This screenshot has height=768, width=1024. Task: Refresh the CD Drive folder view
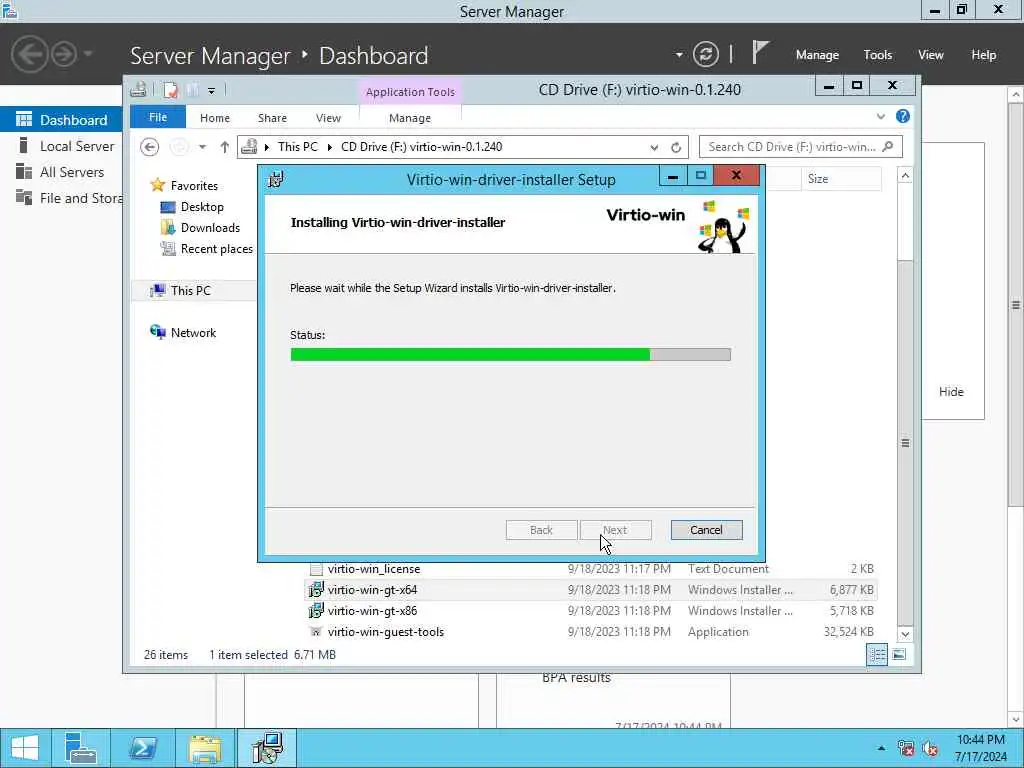coord(676,148)
